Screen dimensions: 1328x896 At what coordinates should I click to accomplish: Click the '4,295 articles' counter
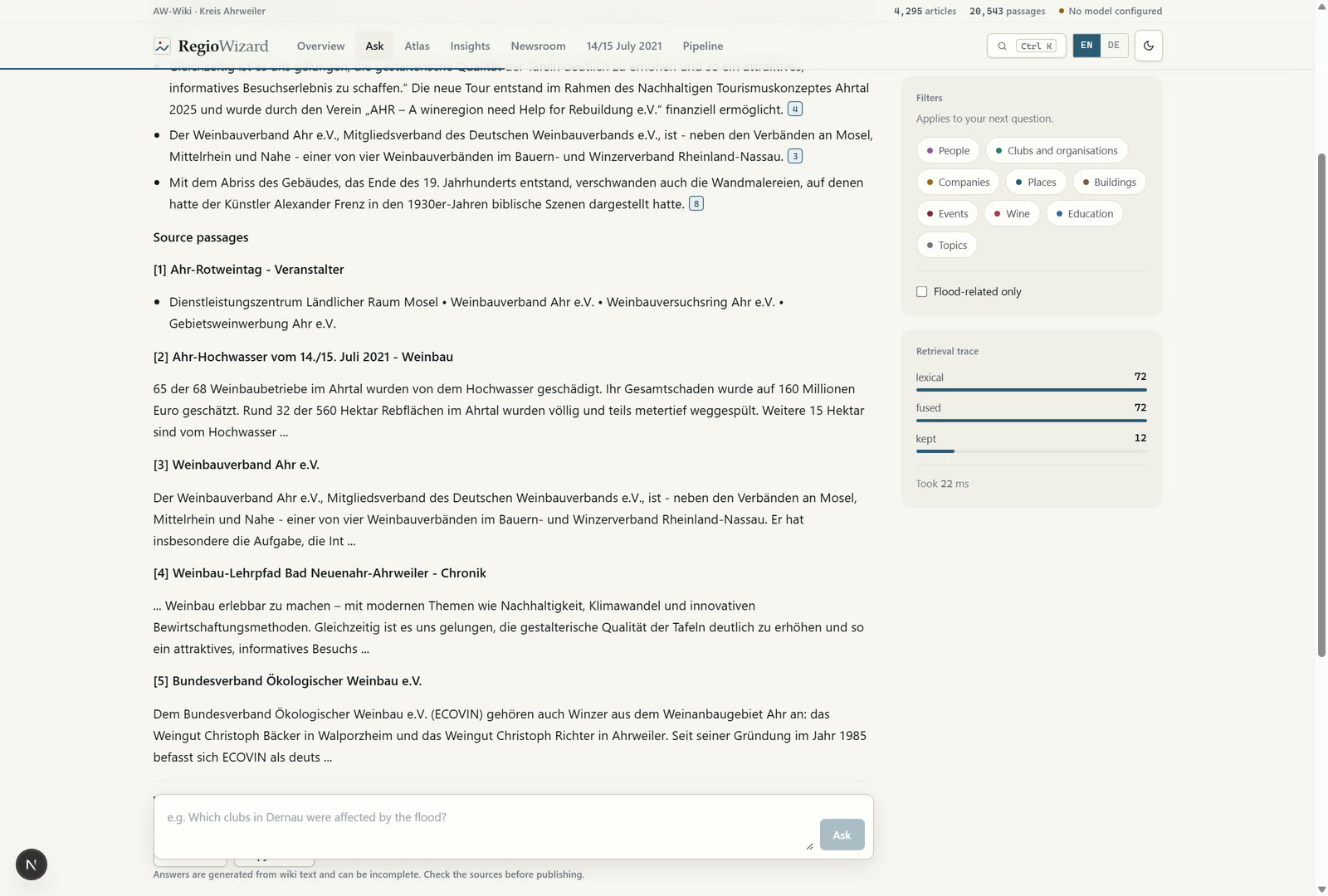click(925, 11)
